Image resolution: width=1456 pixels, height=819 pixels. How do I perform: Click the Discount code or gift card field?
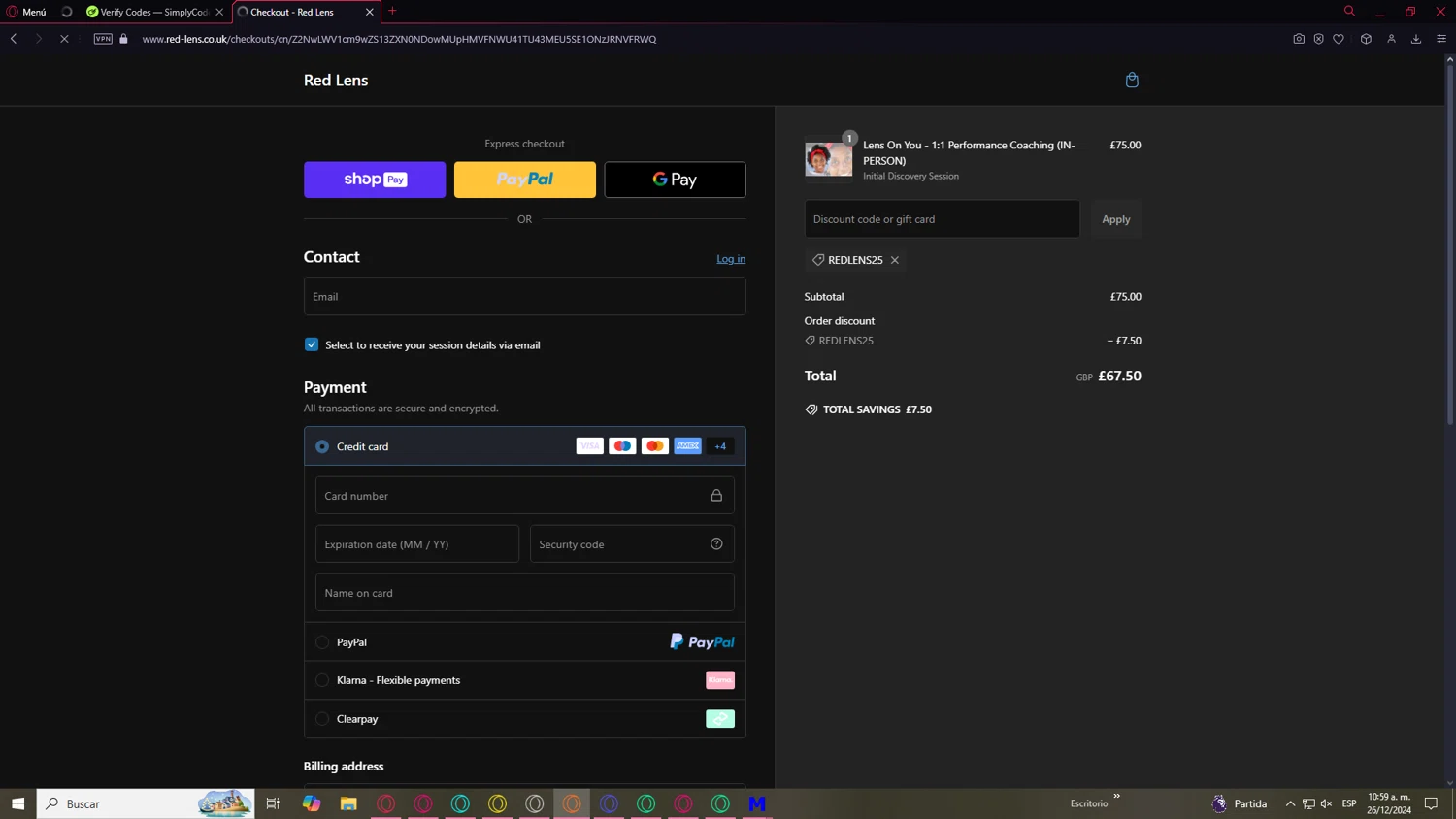942,219
